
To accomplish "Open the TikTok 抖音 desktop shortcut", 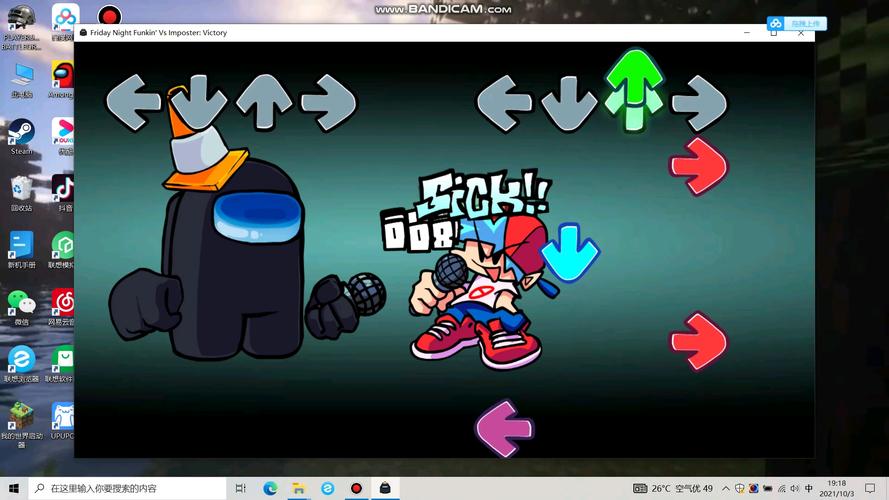I will pyautogui.click(x=64, y=193).
